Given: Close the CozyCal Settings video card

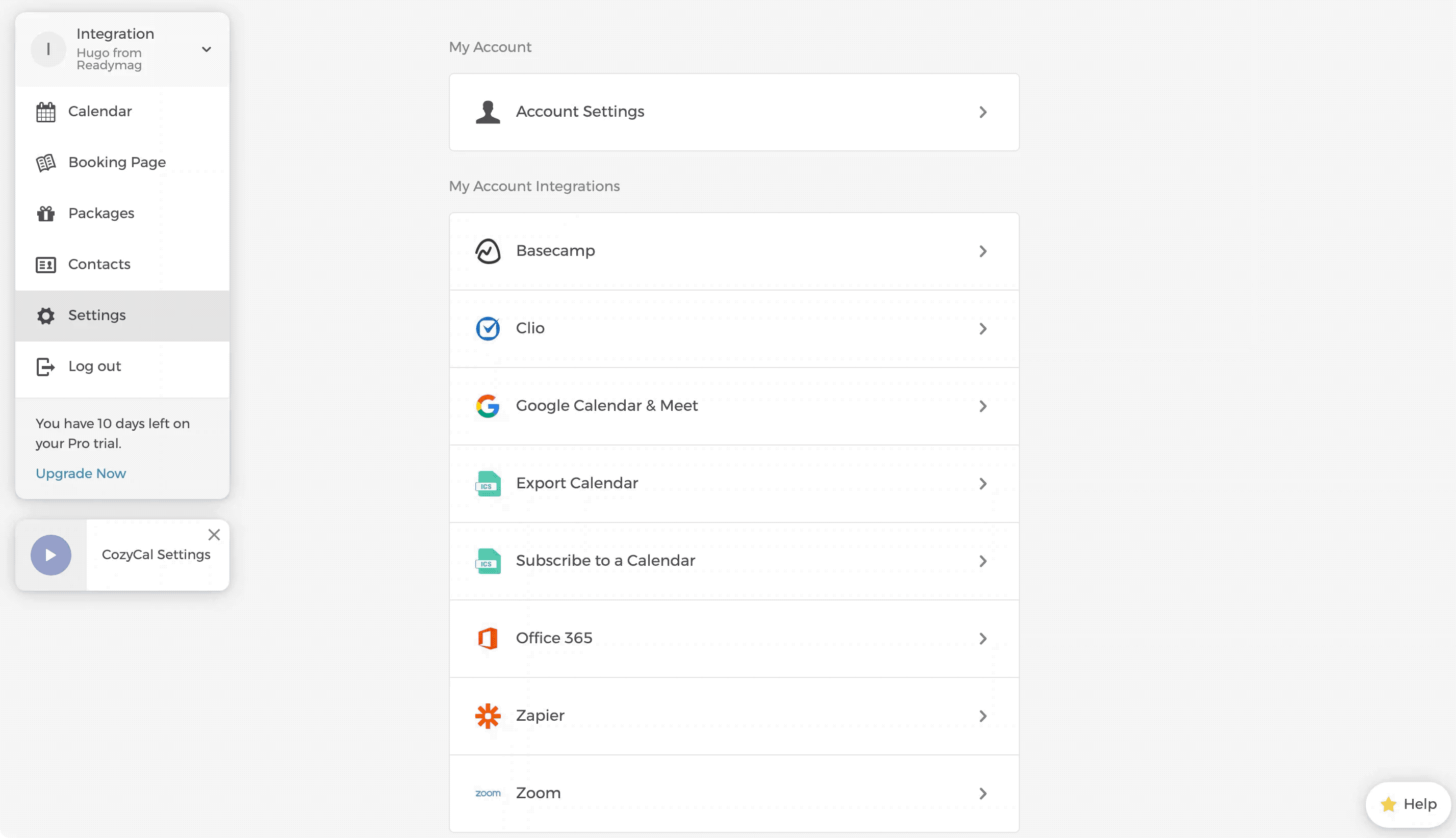Looking at the screenshot, I should pos(214,535).
